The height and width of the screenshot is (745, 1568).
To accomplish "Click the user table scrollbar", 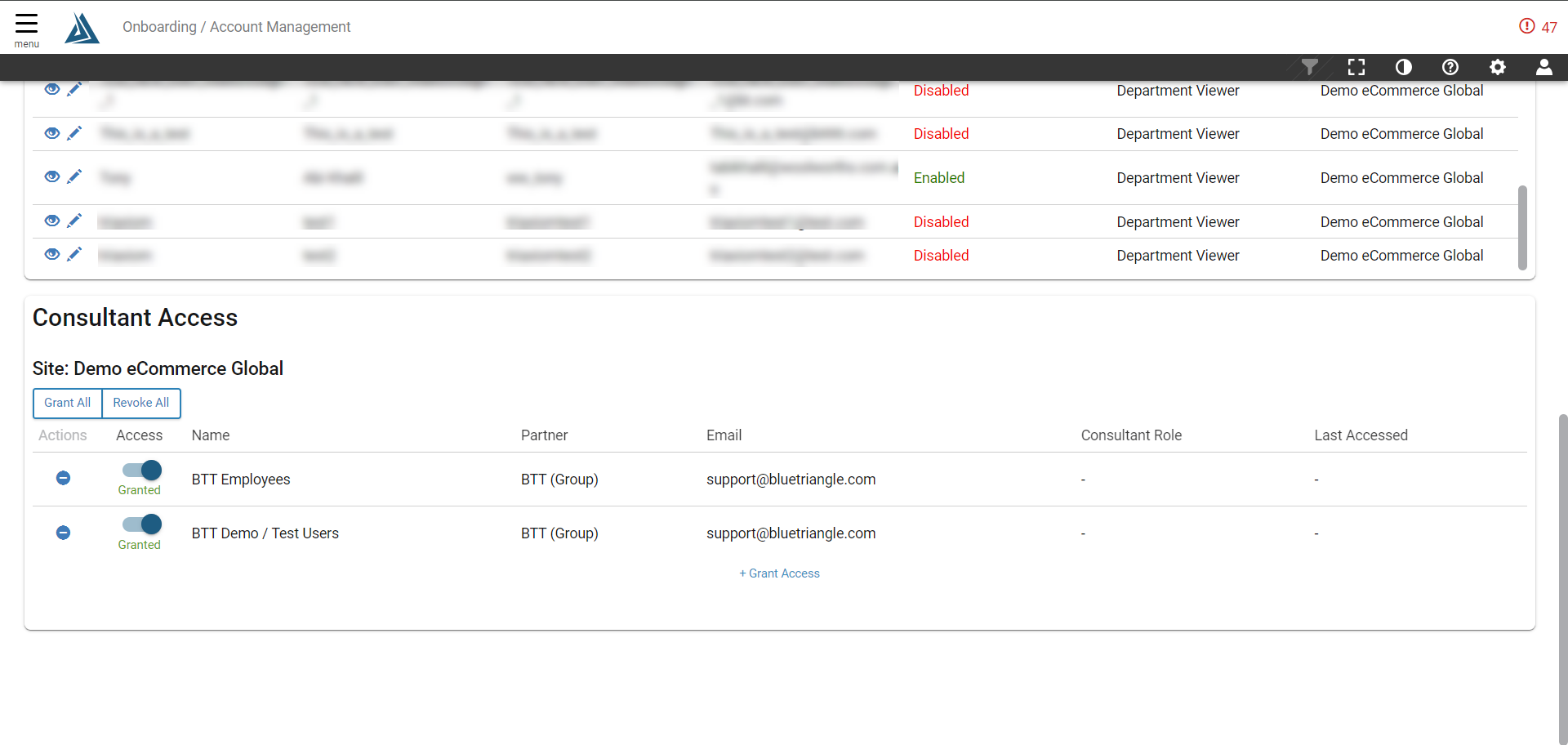I will tap(1522, 227).
